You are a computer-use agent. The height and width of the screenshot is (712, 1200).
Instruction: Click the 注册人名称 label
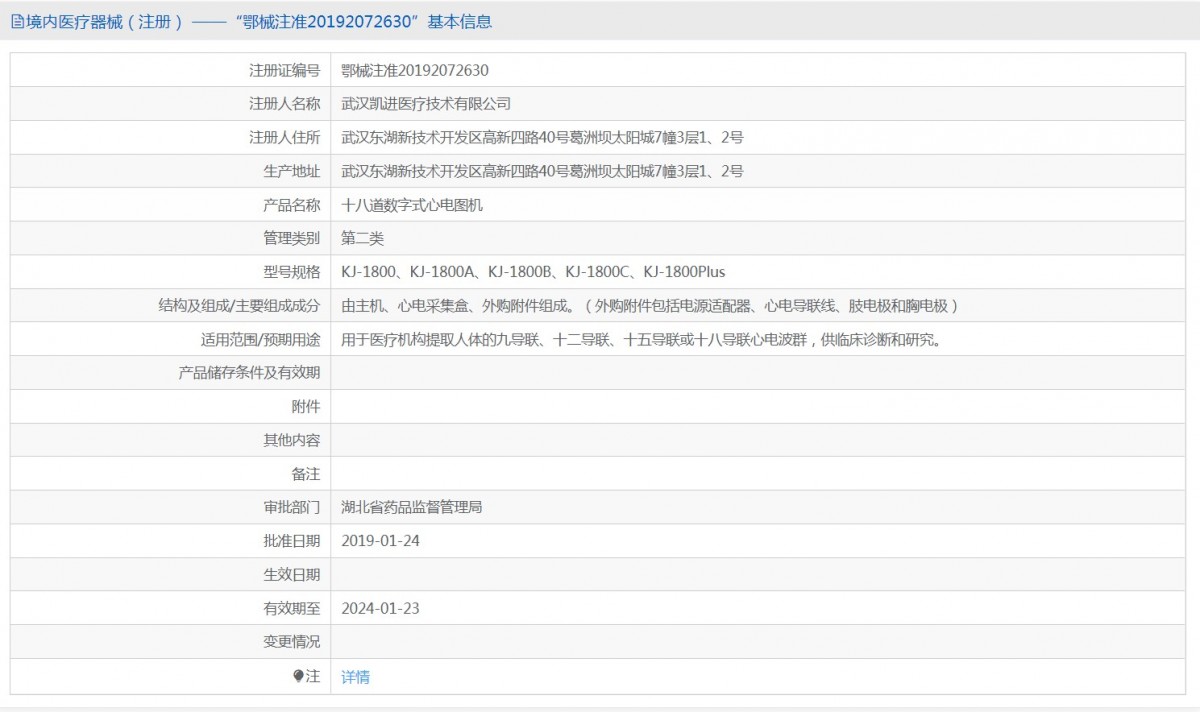pyautogui.click(x=285, y=104)
